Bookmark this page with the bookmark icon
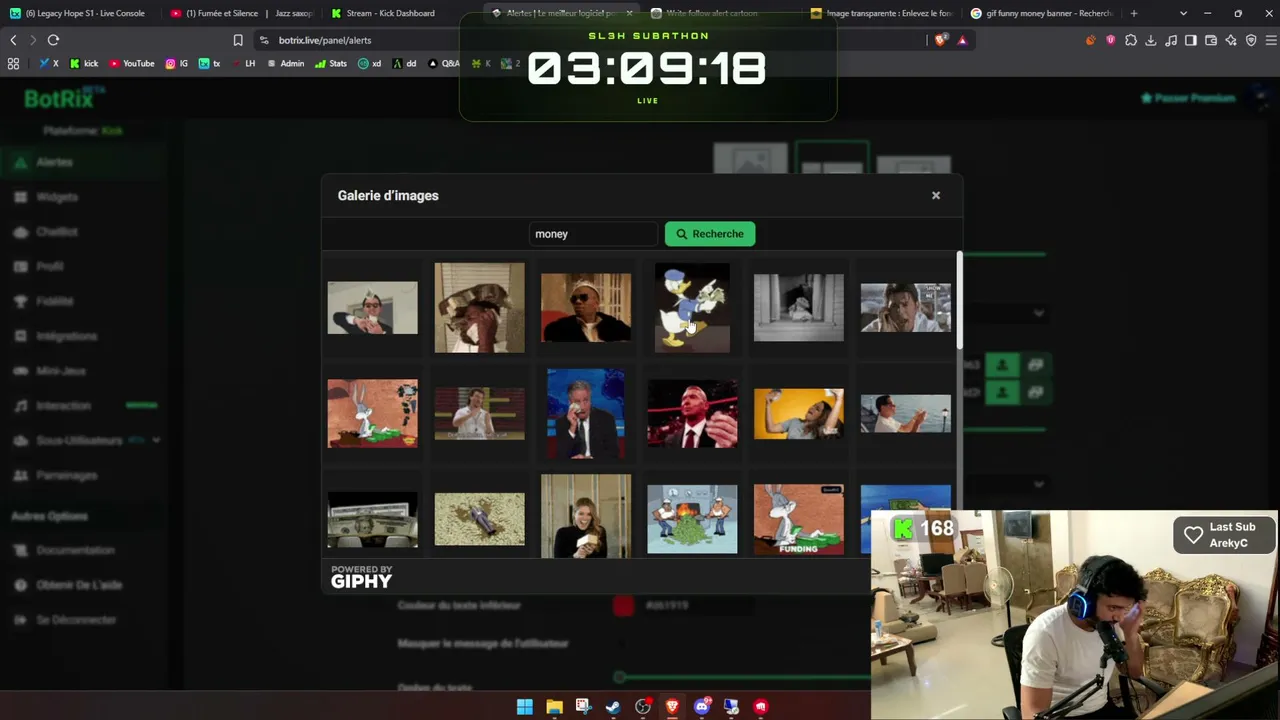This screenshot has width=1280, height=720. (x=238, y=40)
